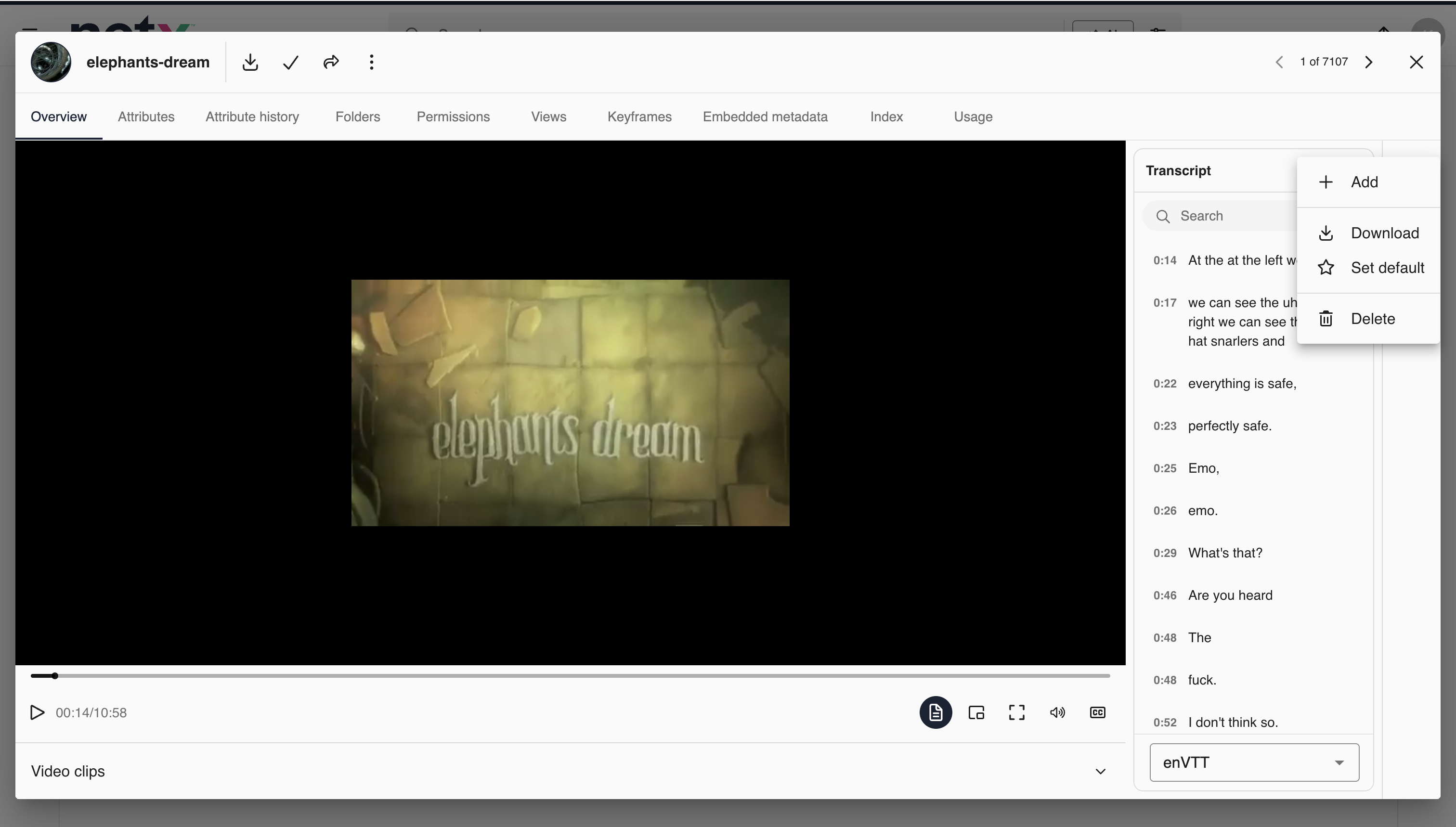Click the checkmark approve icon
This screenshot has width=1456, height=827.
[x=290, y=62]
